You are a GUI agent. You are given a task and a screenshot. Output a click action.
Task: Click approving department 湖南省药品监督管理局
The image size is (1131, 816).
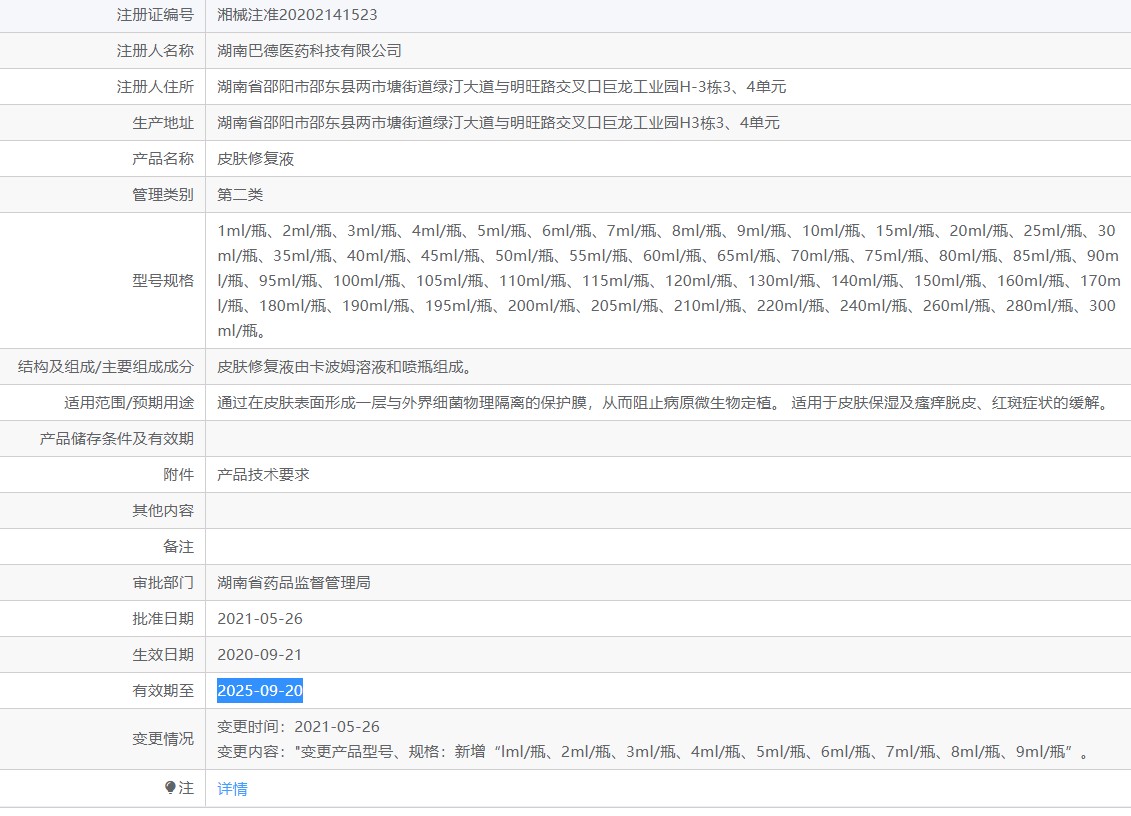pyautogui.click(x=294, y=583)
